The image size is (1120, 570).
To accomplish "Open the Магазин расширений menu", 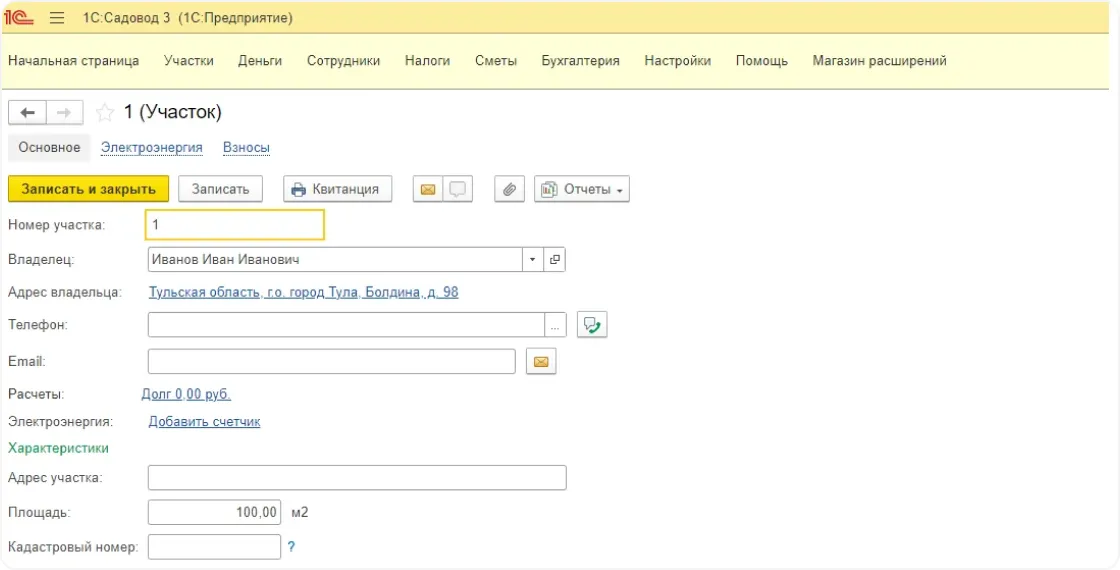I will pos(879,61).
